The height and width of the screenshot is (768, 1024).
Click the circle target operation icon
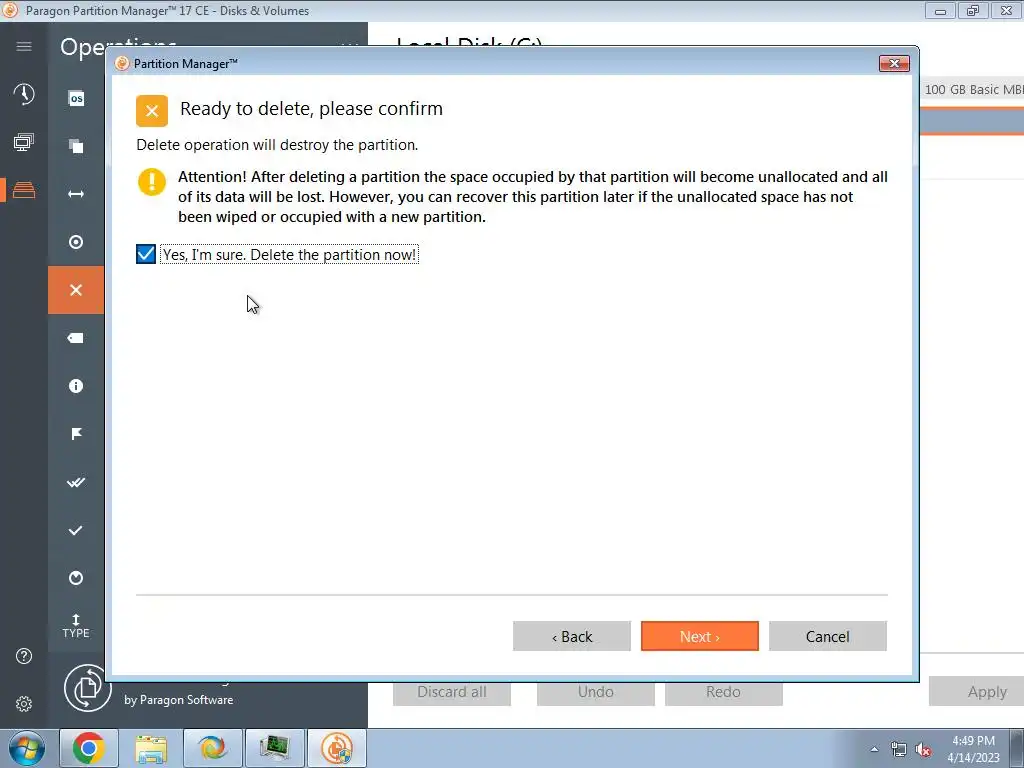pyautogui.click(x=76, y=242)
